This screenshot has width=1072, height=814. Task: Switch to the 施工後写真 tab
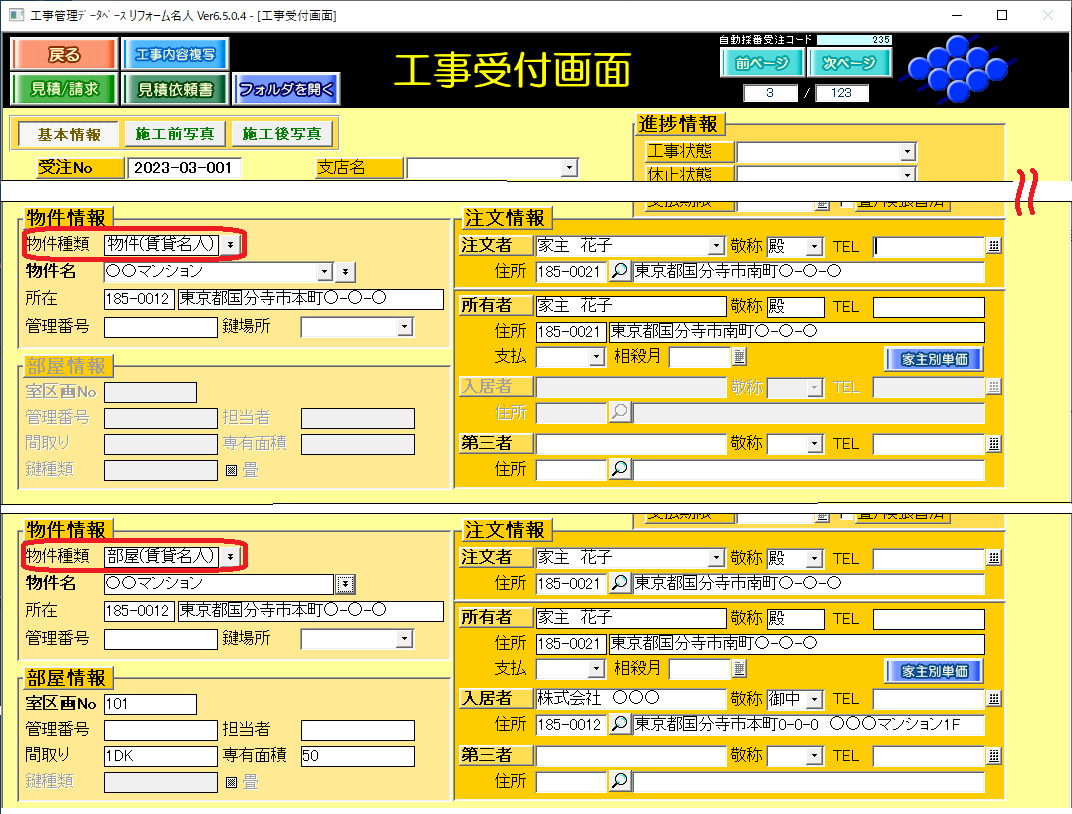(282, 134)
